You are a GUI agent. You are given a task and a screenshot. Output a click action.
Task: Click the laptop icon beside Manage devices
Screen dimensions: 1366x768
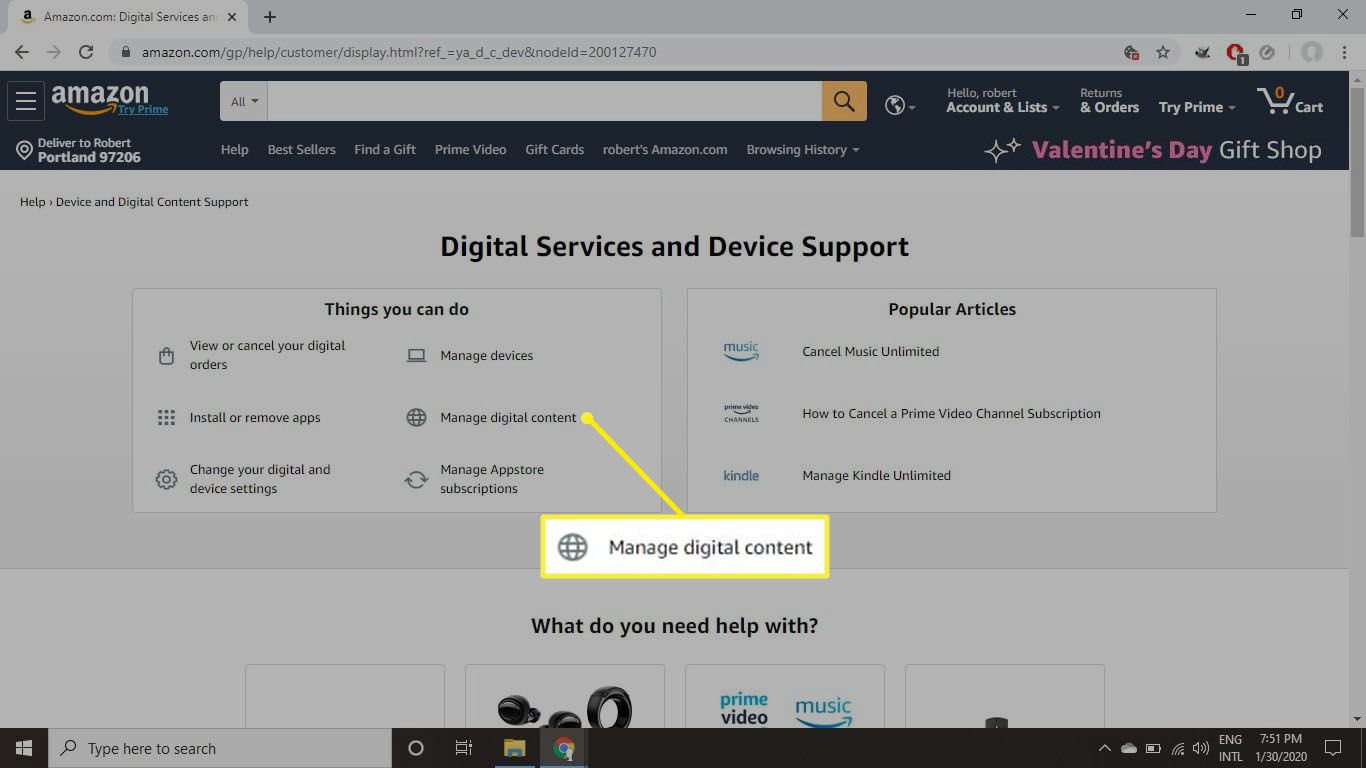[x=416, y=356]
